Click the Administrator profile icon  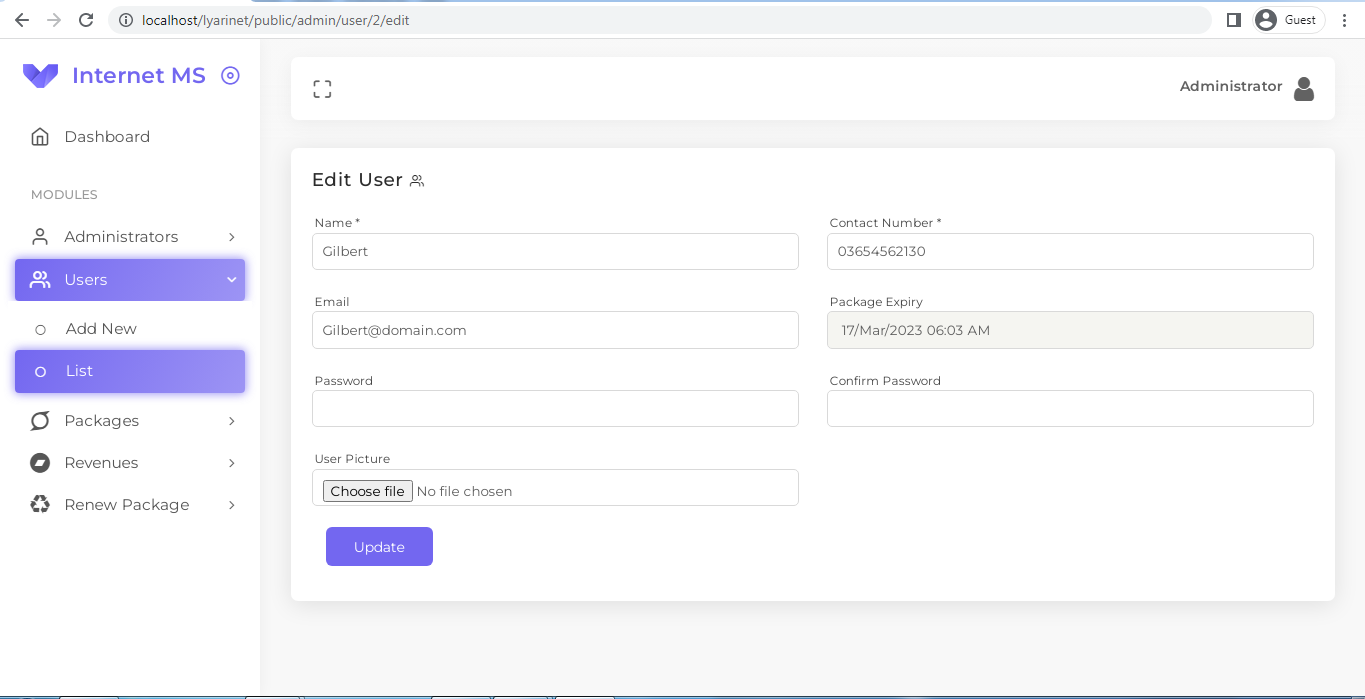point(1304,88)
